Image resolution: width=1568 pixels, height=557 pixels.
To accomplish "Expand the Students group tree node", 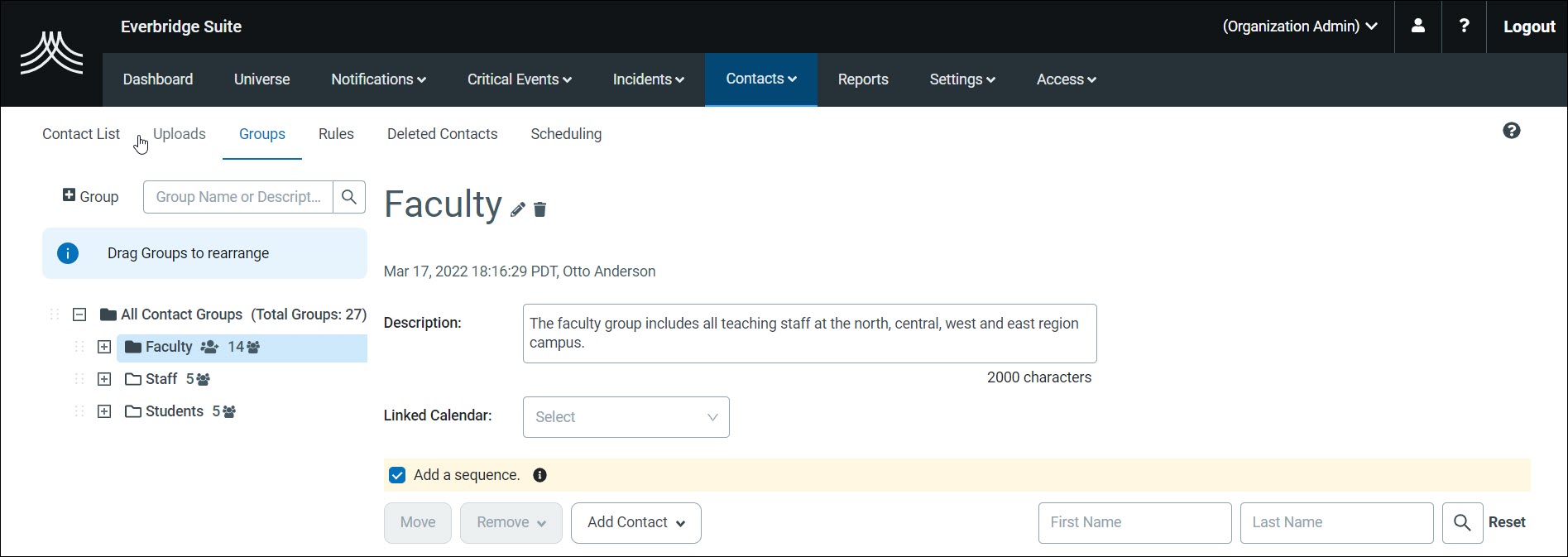I will click(x=104, y=411).
